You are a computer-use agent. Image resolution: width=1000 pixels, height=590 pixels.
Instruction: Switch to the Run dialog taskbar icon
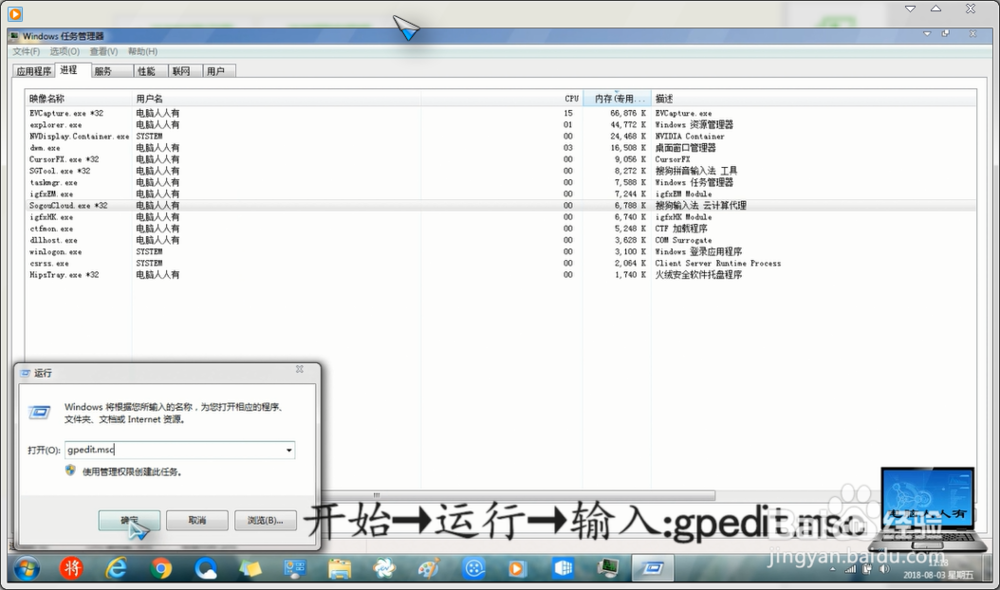click(652, 568)
